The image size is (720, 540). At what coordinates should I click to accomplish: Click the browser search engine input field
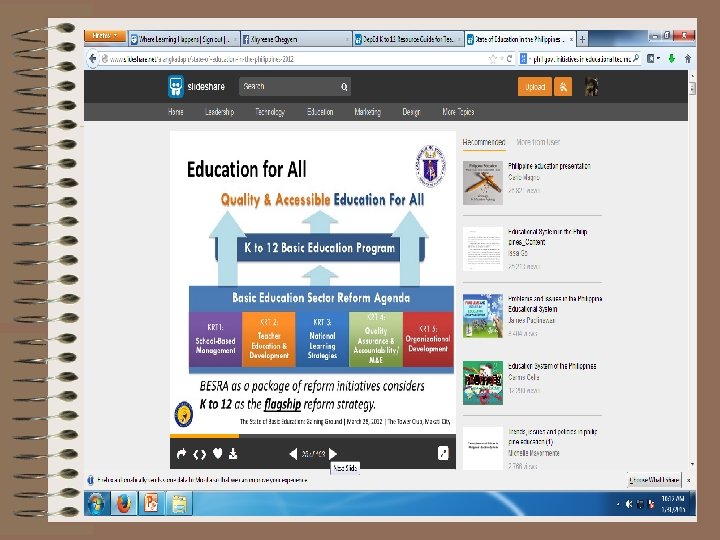579,59
